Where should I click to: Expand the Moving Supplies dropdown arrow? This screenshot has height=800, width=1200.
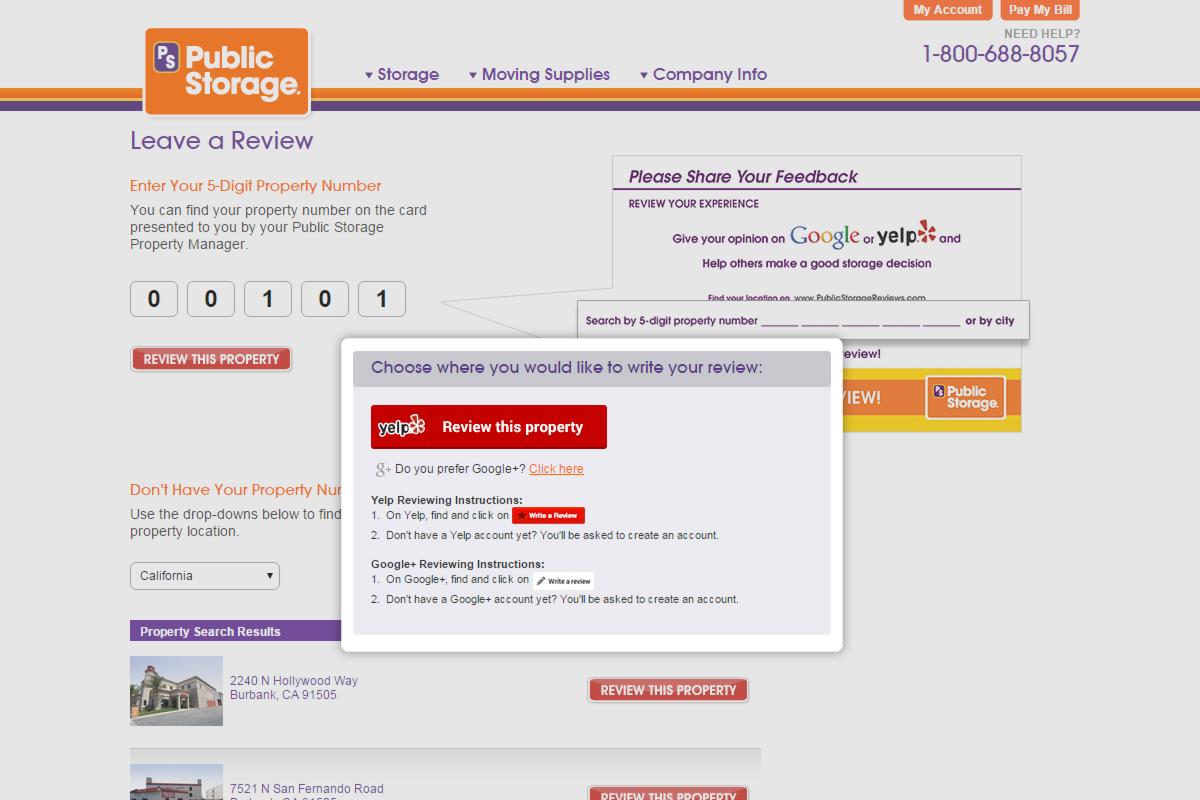coord(472,74)
